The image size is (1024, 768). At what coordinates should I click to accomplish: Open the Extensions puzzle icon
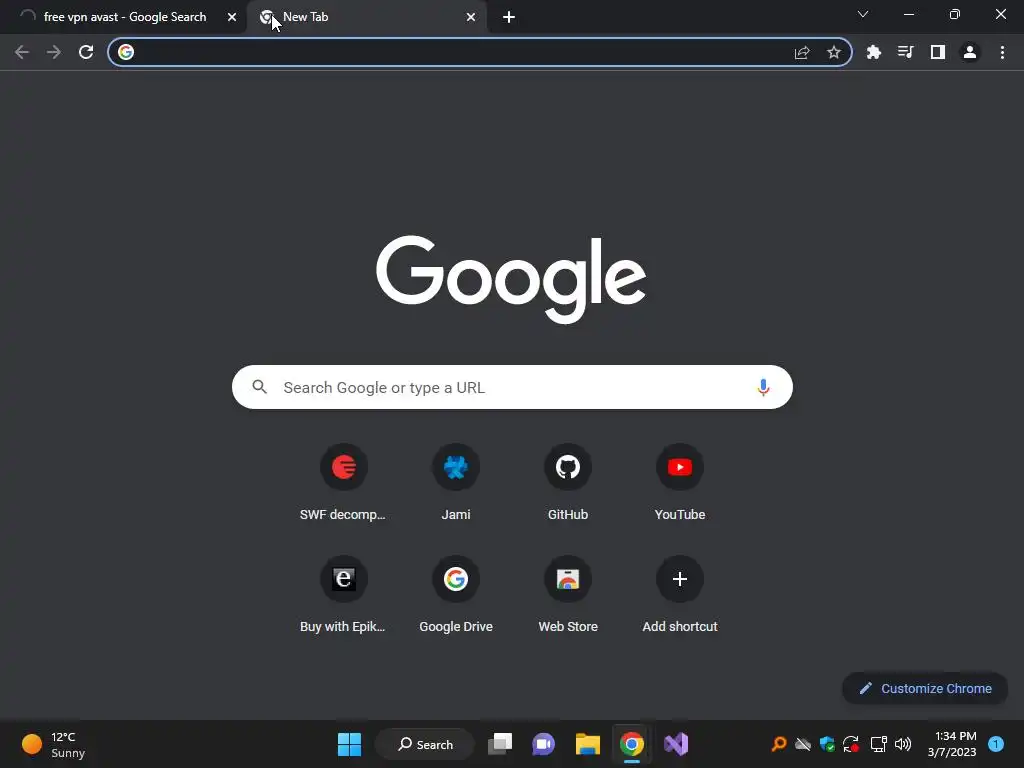[874, 52]
